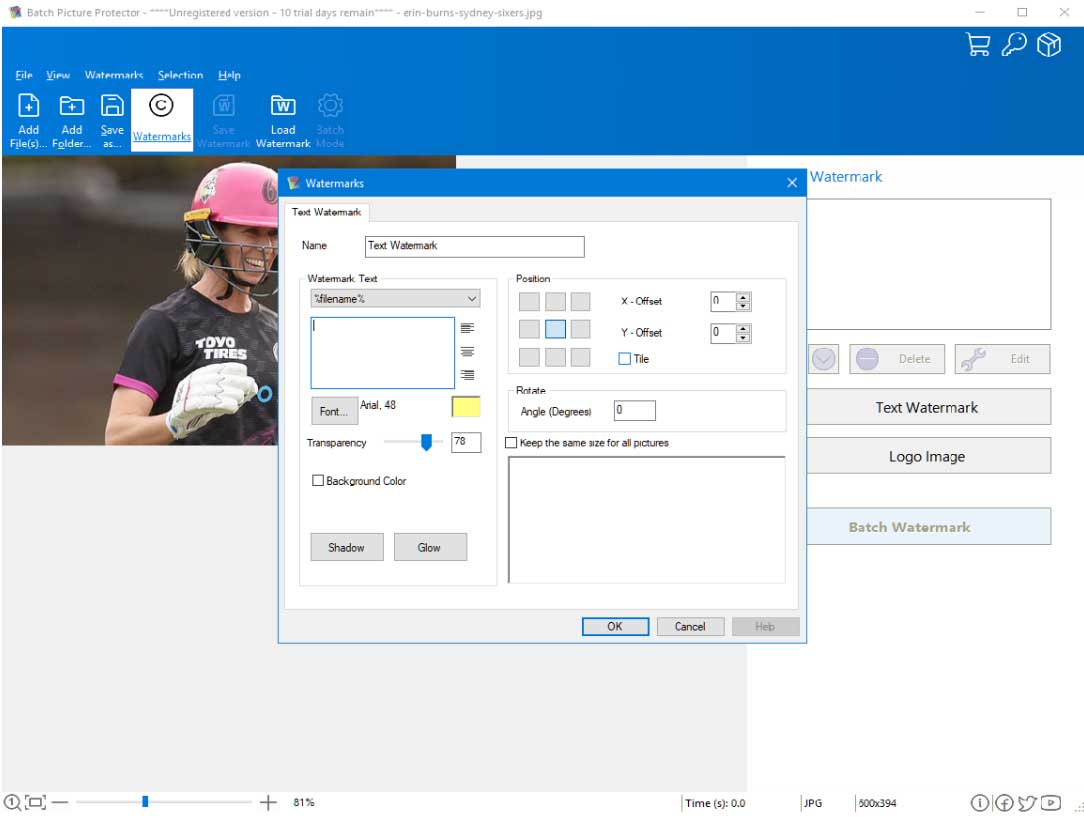
Task: Select the align text left icon
Action: click(467, 328)
